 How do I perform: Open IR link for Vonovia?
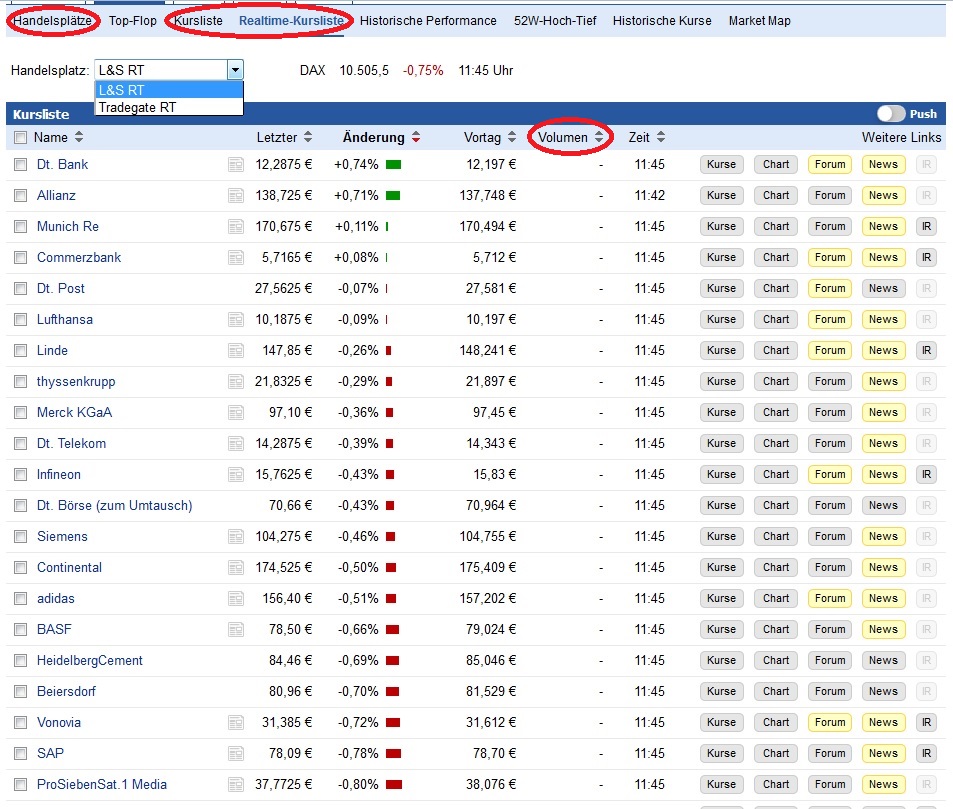[x=926, y=723]
